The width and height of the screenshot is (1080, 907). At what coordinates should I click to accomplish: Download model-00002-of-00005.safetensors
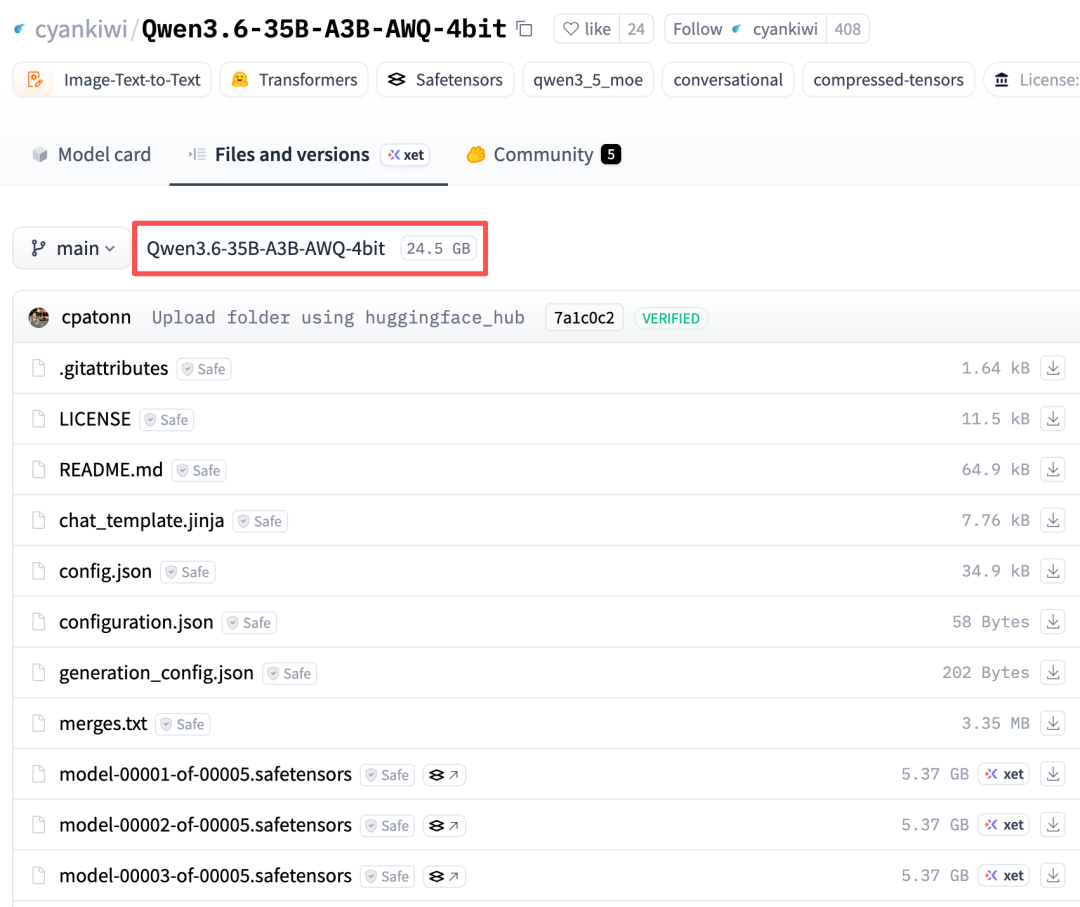pos(1053,824)
